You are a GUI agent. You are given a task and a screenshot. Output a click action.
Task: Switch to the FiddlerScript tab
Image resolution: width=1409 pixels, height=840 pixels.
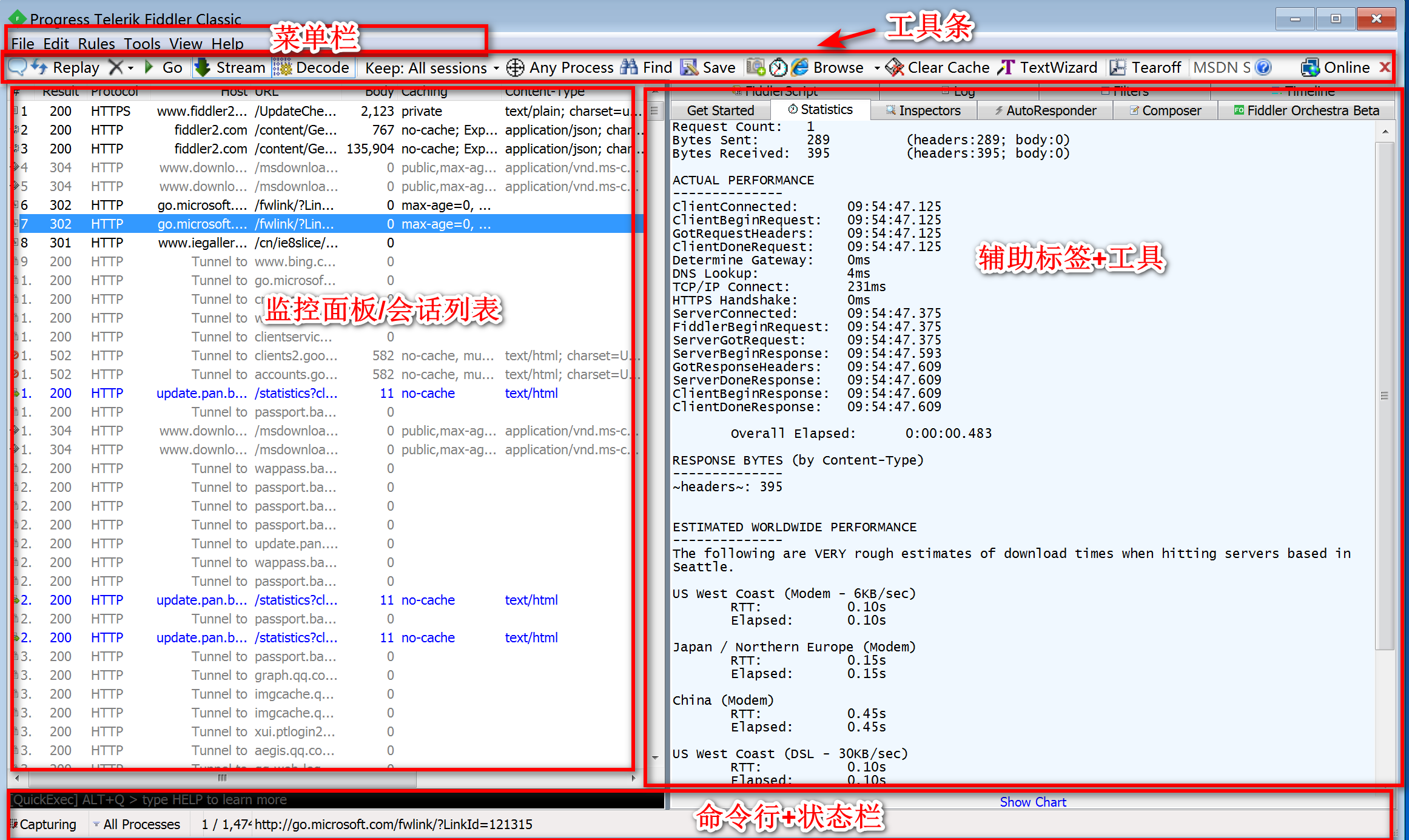pos(775,92)
